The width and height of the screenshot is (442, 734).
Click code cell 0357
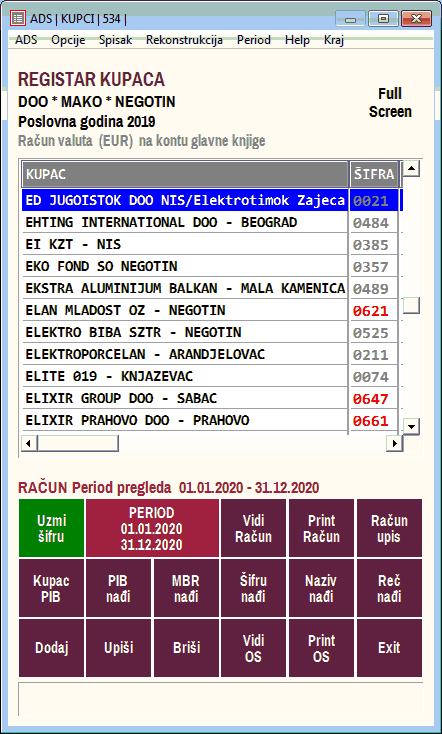click(x=374, y=266)
